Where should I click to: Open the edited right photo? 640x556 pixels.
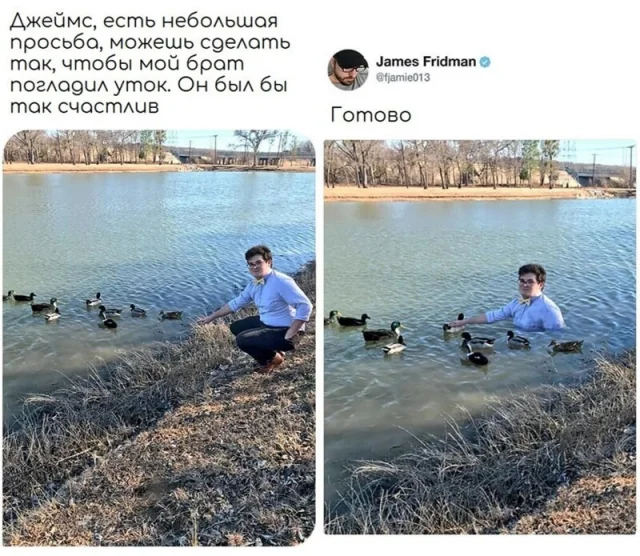click(480, 337)
